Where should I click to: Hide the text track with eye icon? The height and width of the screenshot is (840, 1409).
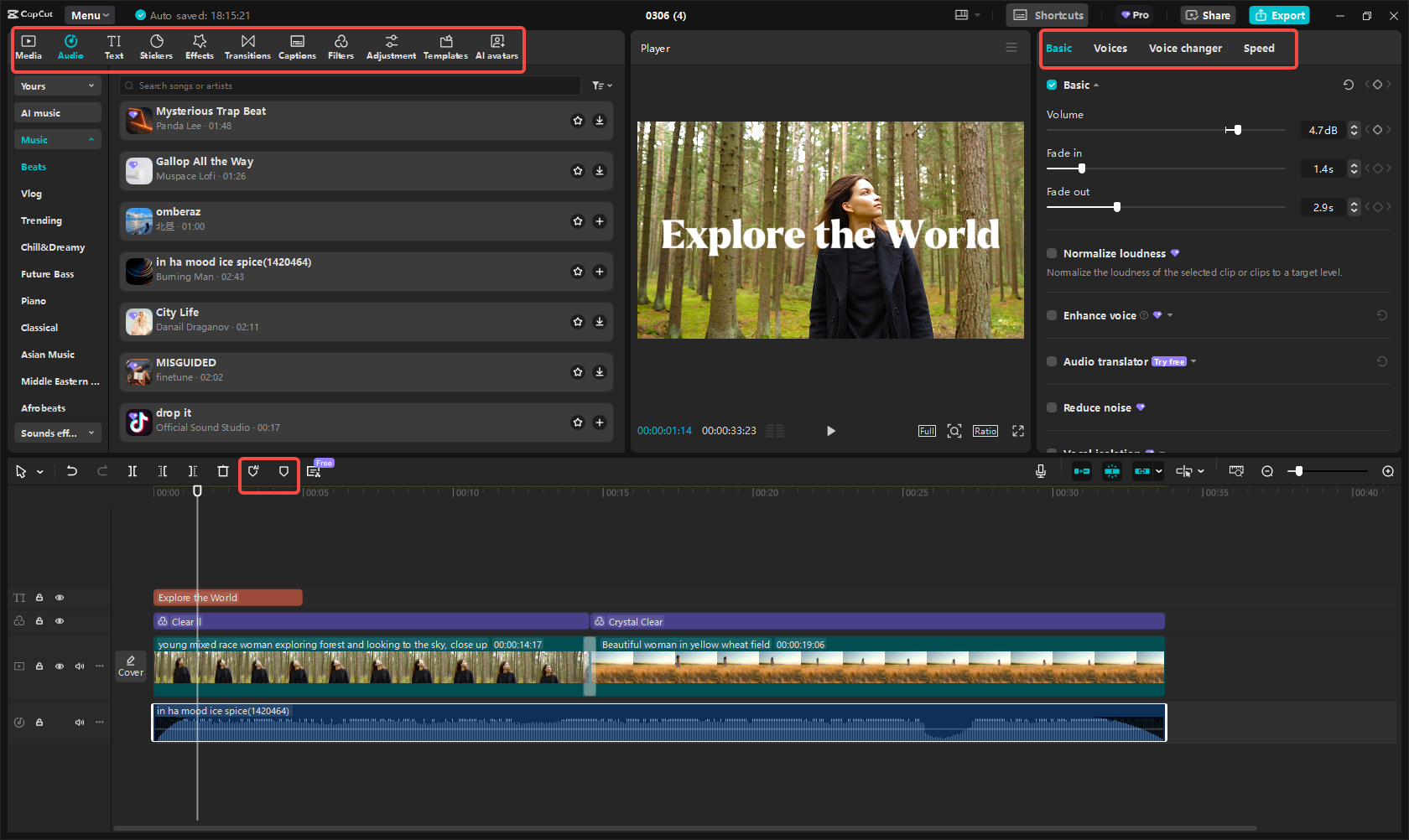pyautogui.click(x=60, y=598)
